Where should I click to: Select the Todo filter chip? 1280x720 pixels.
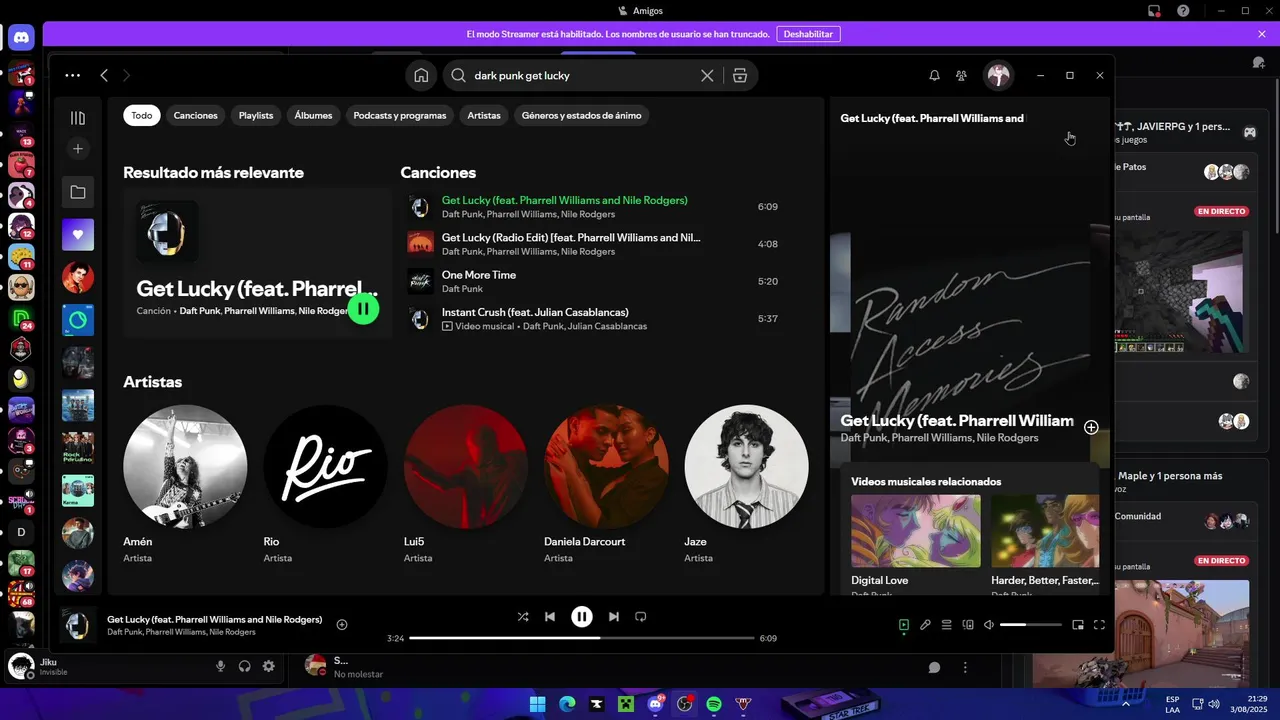(x=142, y=115)
